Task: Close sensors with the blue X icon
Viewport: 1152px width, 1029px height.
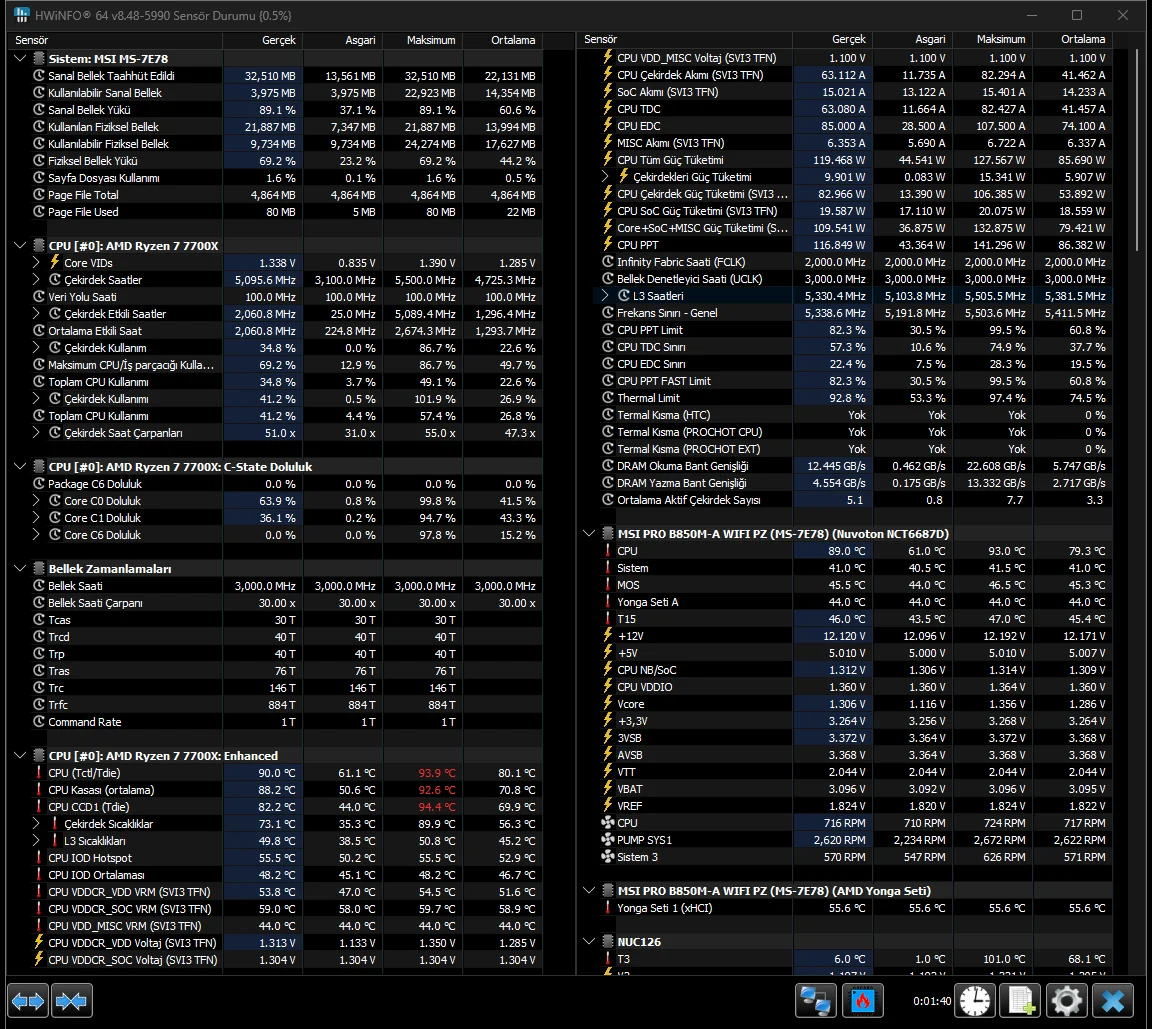Action: pyautogui.click(x=1113, y=1000)
